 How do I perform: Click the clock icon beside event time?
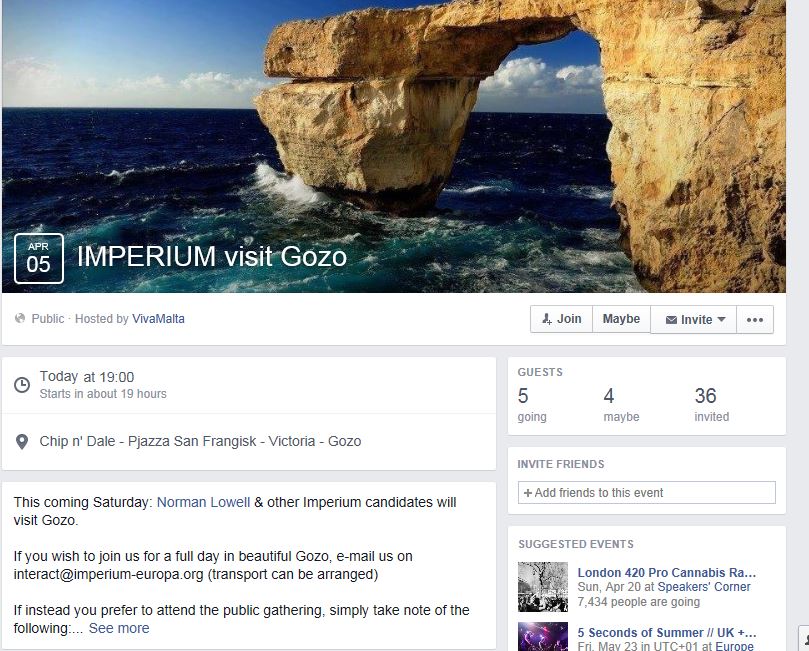[x=22, y=385]
